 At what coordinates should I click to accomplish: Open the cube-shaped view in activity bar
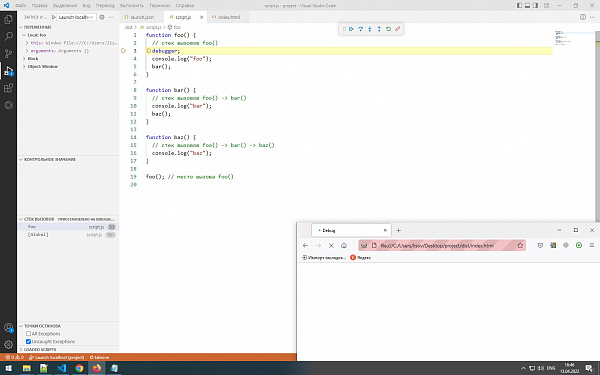[x=8, y=105]
